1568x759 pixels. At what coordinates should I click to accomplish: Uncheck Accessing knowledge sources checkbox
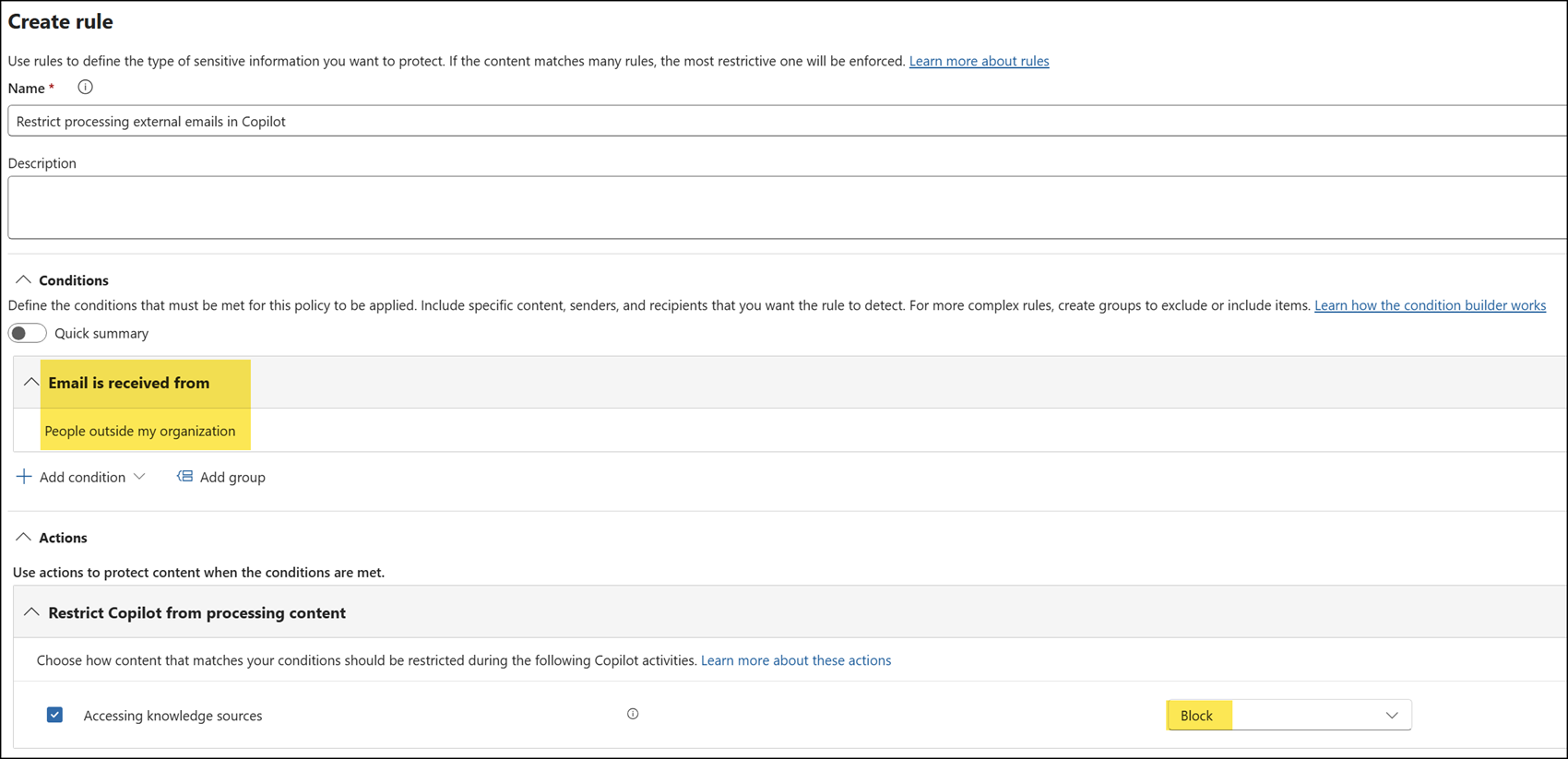click(54, 715)
